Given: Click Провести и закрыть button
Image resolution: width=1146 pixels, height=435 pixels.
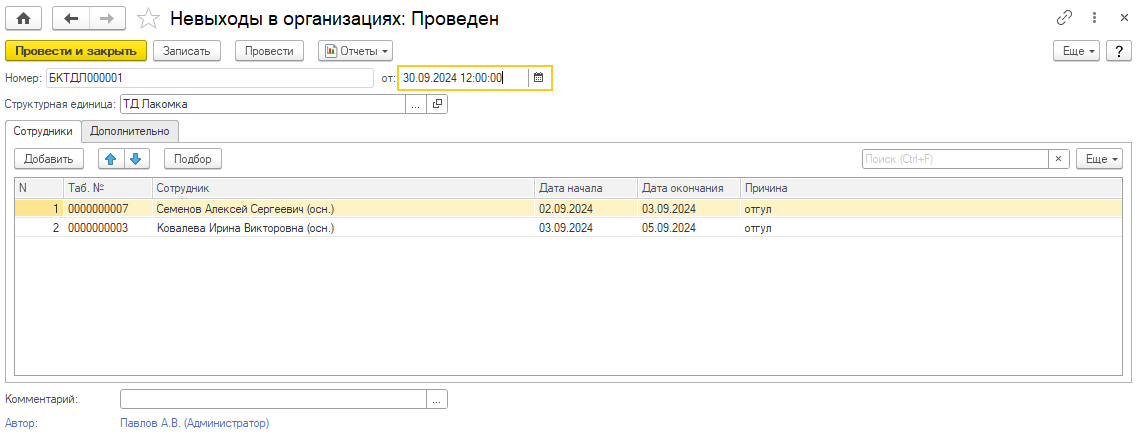Looking at the screenshot, I should pos(76,50).
